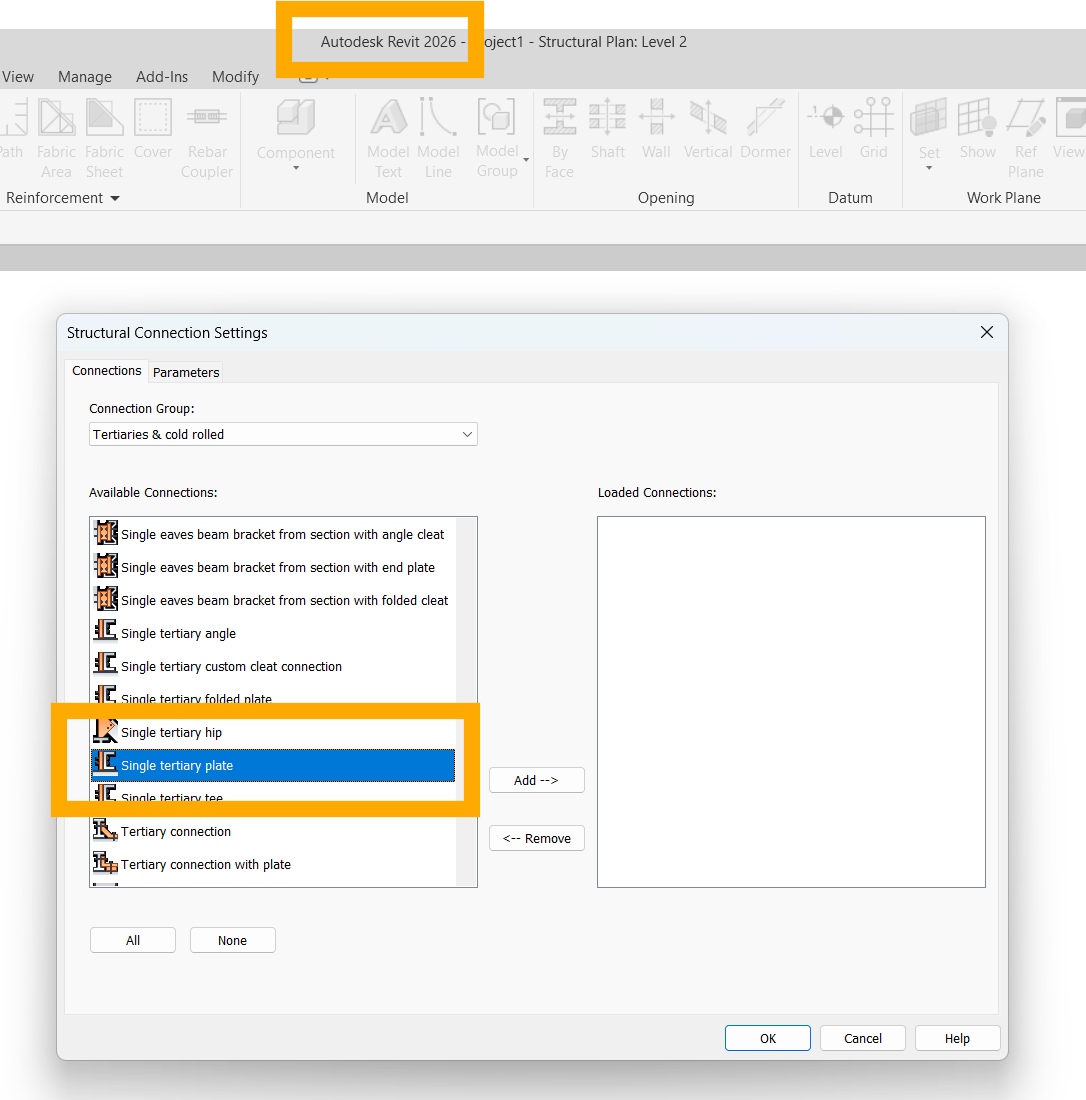The image size is (1086, 1100).
Task: Open the Add-Ins ribbon tab
Action: [x=162, y=76]
